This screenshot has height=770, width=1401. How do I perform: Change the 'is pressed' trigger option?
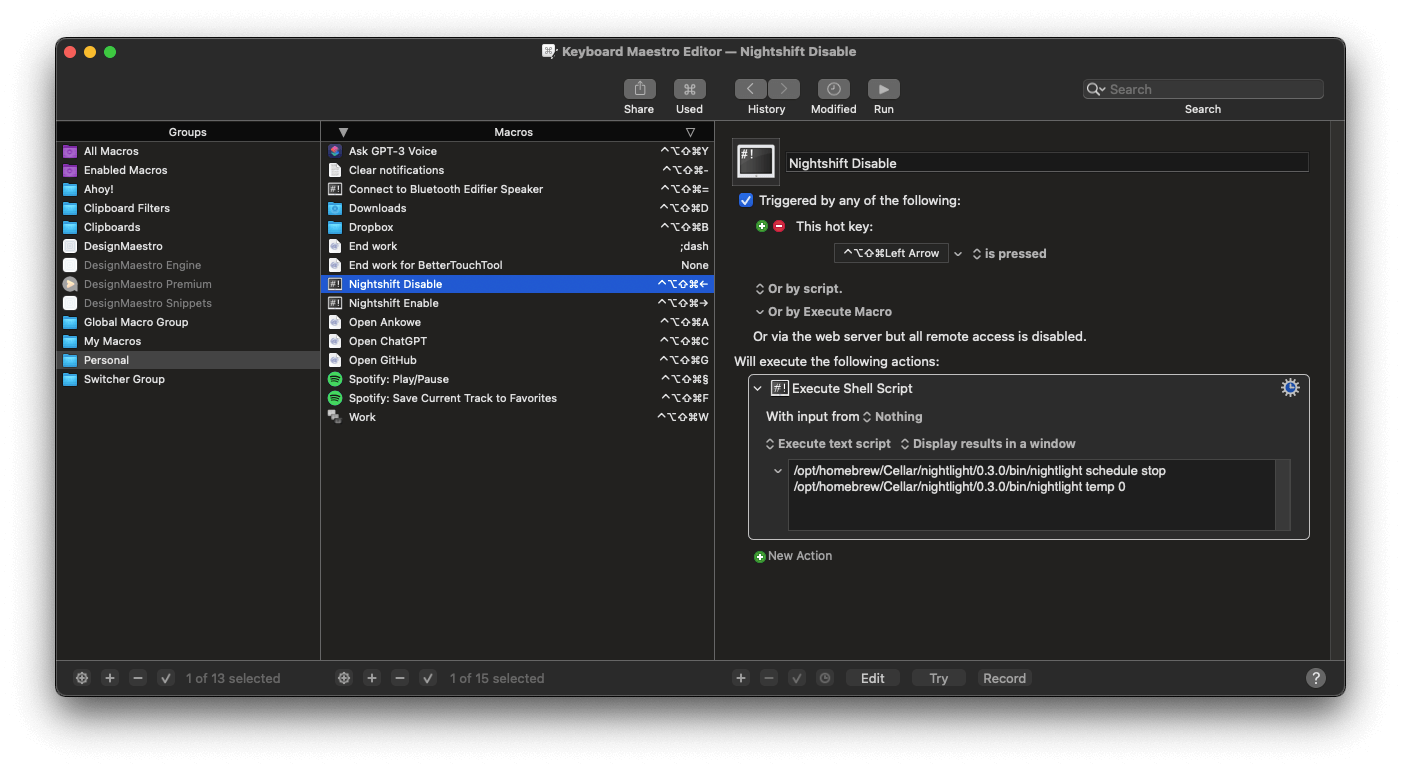[1009, 254]
